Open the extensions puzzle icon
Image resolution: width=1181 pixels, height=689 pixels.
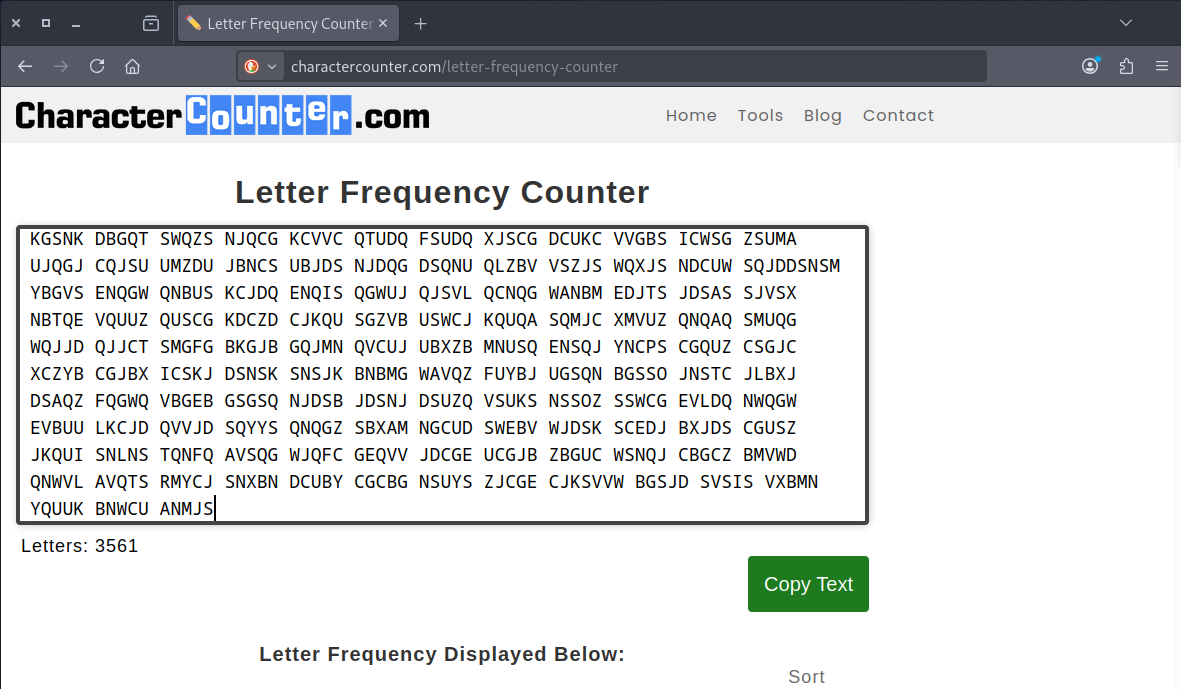(1126, 67)
